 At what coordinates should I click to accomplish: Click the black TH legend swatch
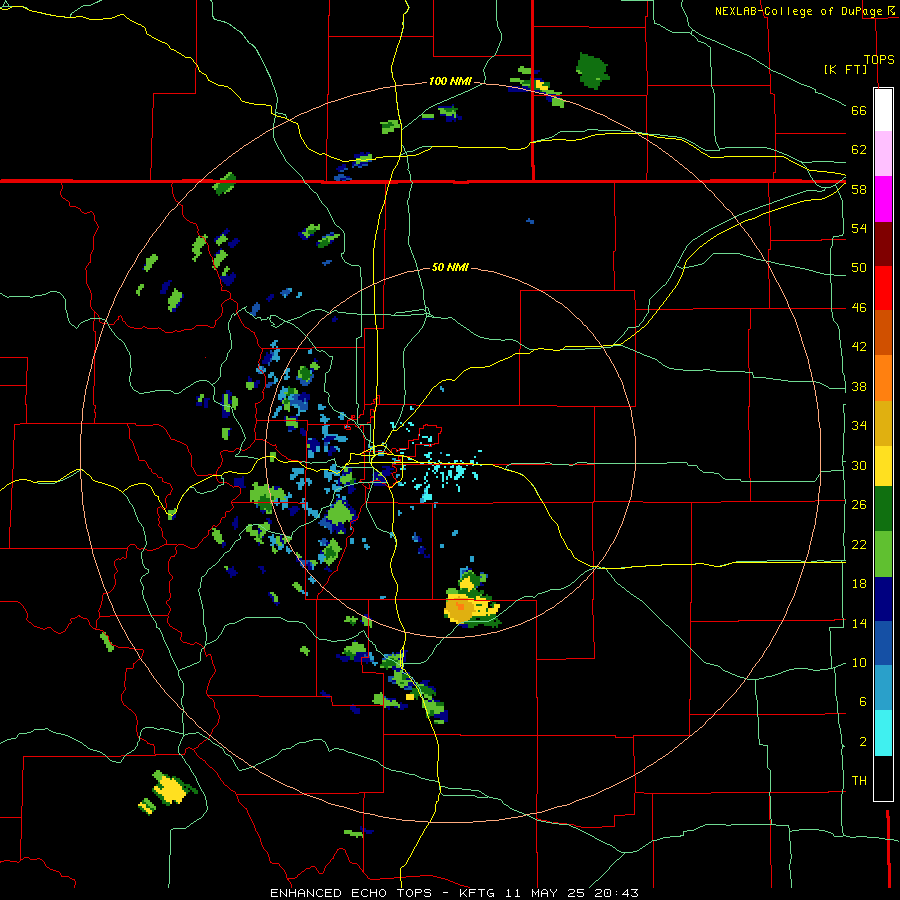pos(883,778)
